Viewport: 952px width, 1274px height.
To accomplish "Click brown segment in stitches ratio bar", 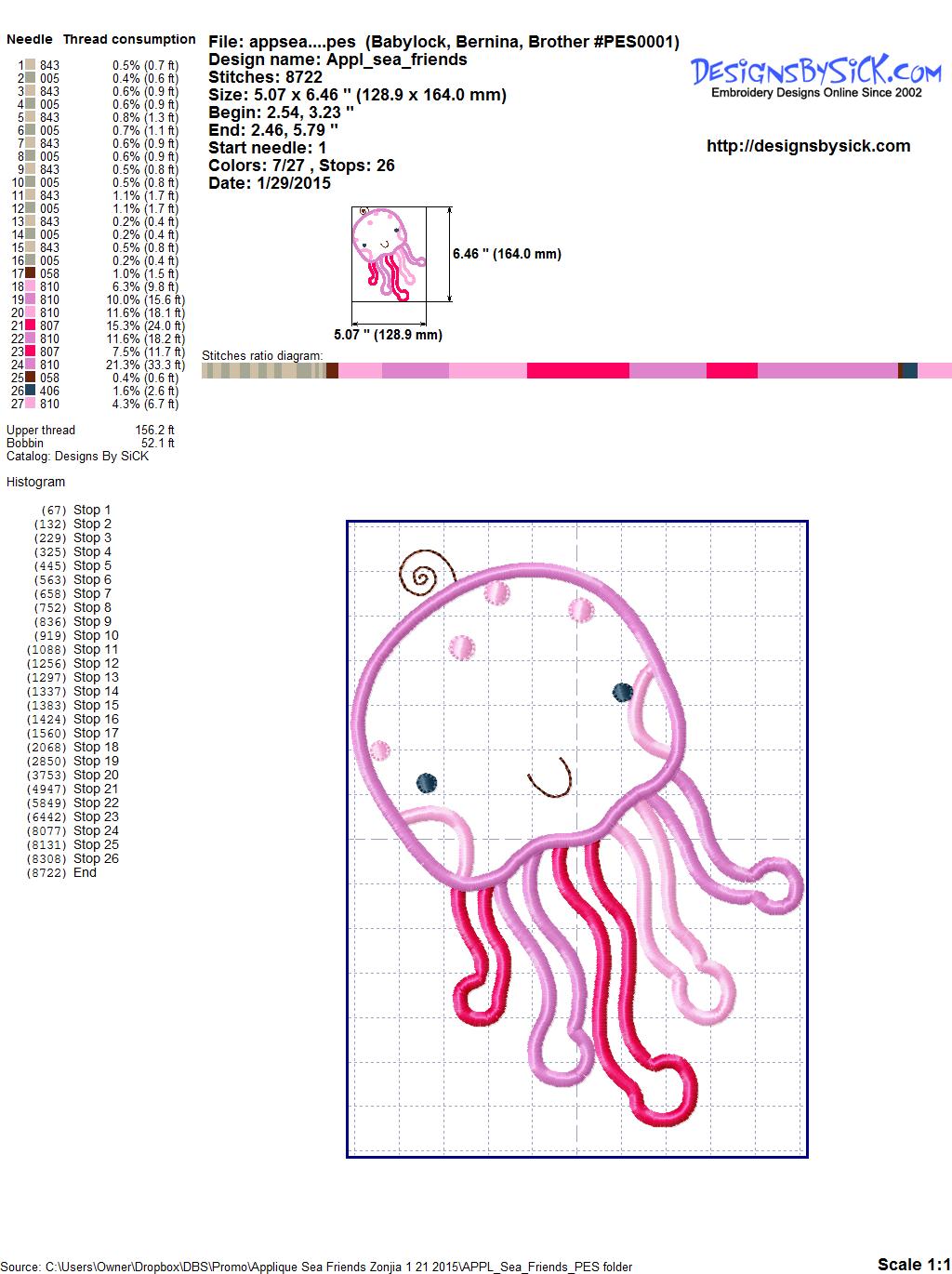I will [332, 370].
